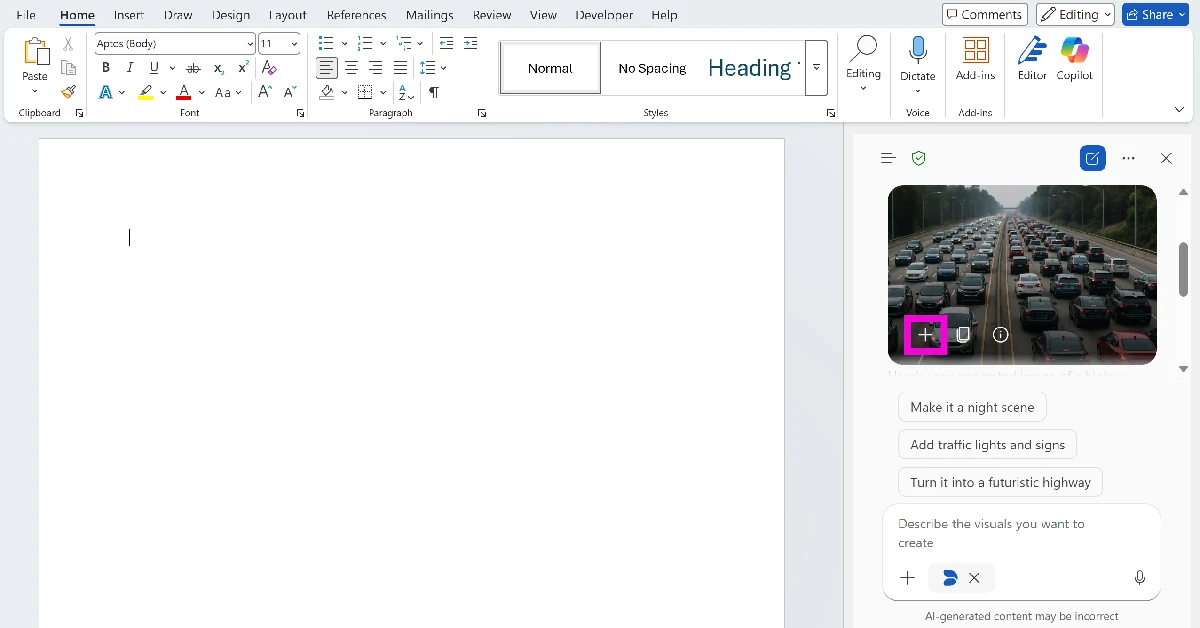This screenshot has height=628, width=1200.
Task: Open the Insert tab
Action: tap(128, 14)
